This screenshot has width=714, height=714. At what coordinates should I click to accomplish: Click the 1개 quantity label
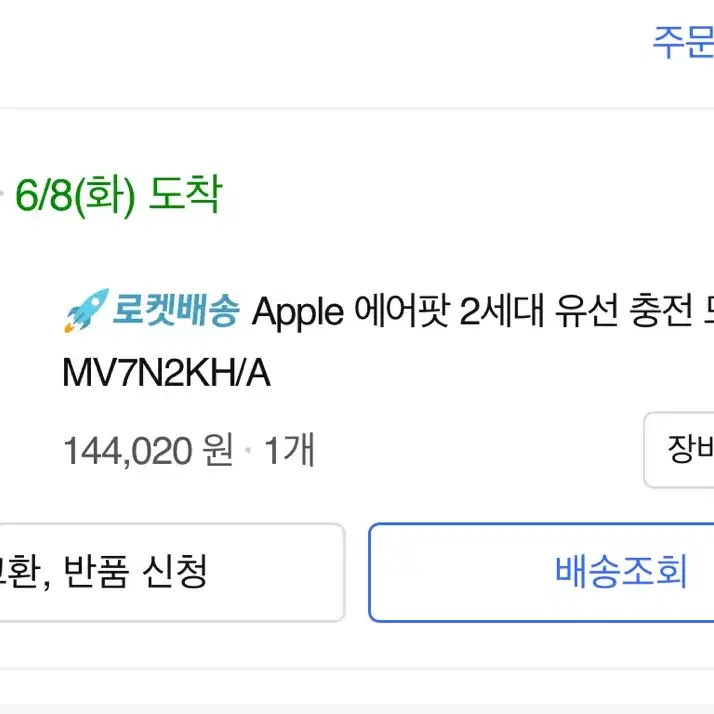click(290, 450)
